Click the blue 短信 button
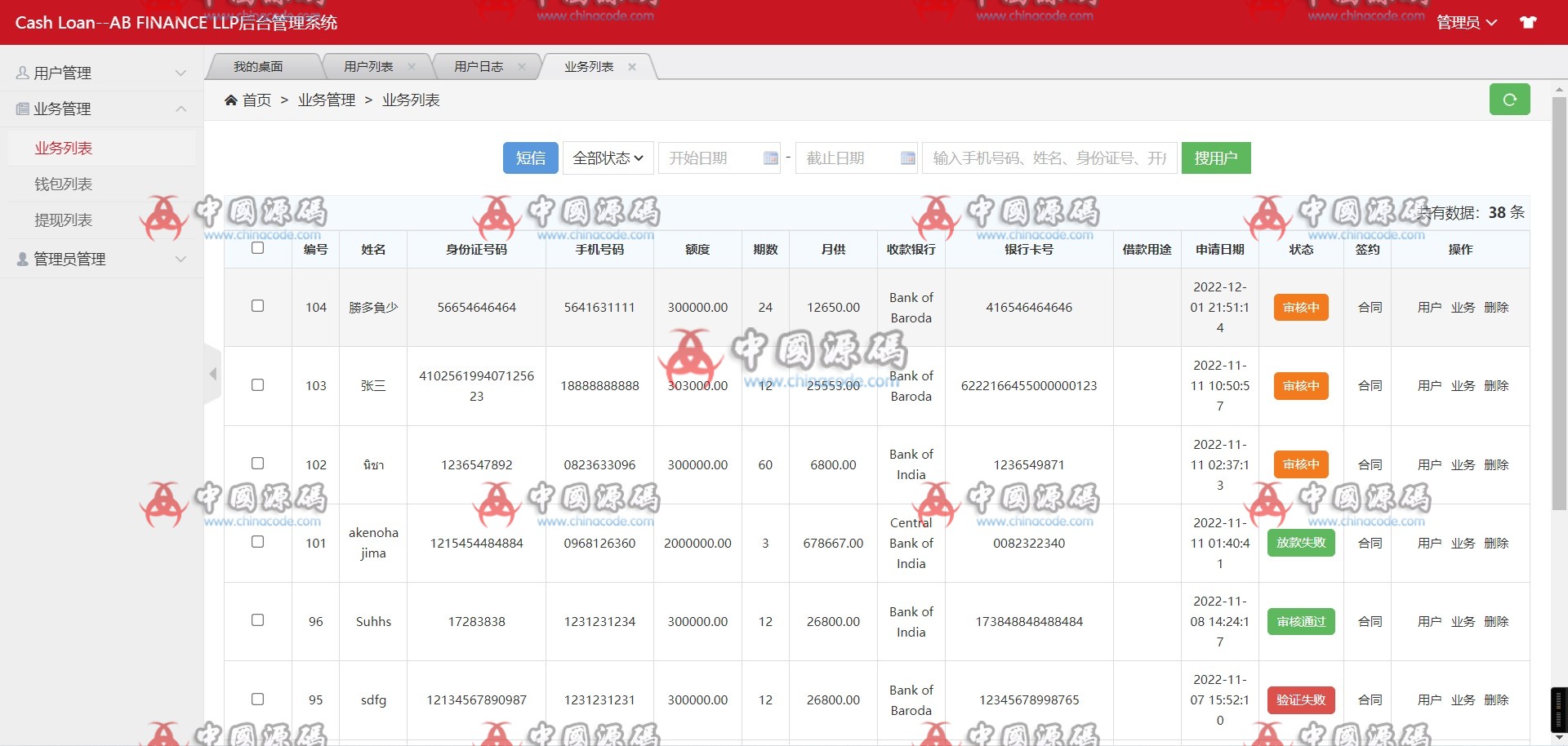Viewport: 1568px width, 746px height. tap(530, 158)
